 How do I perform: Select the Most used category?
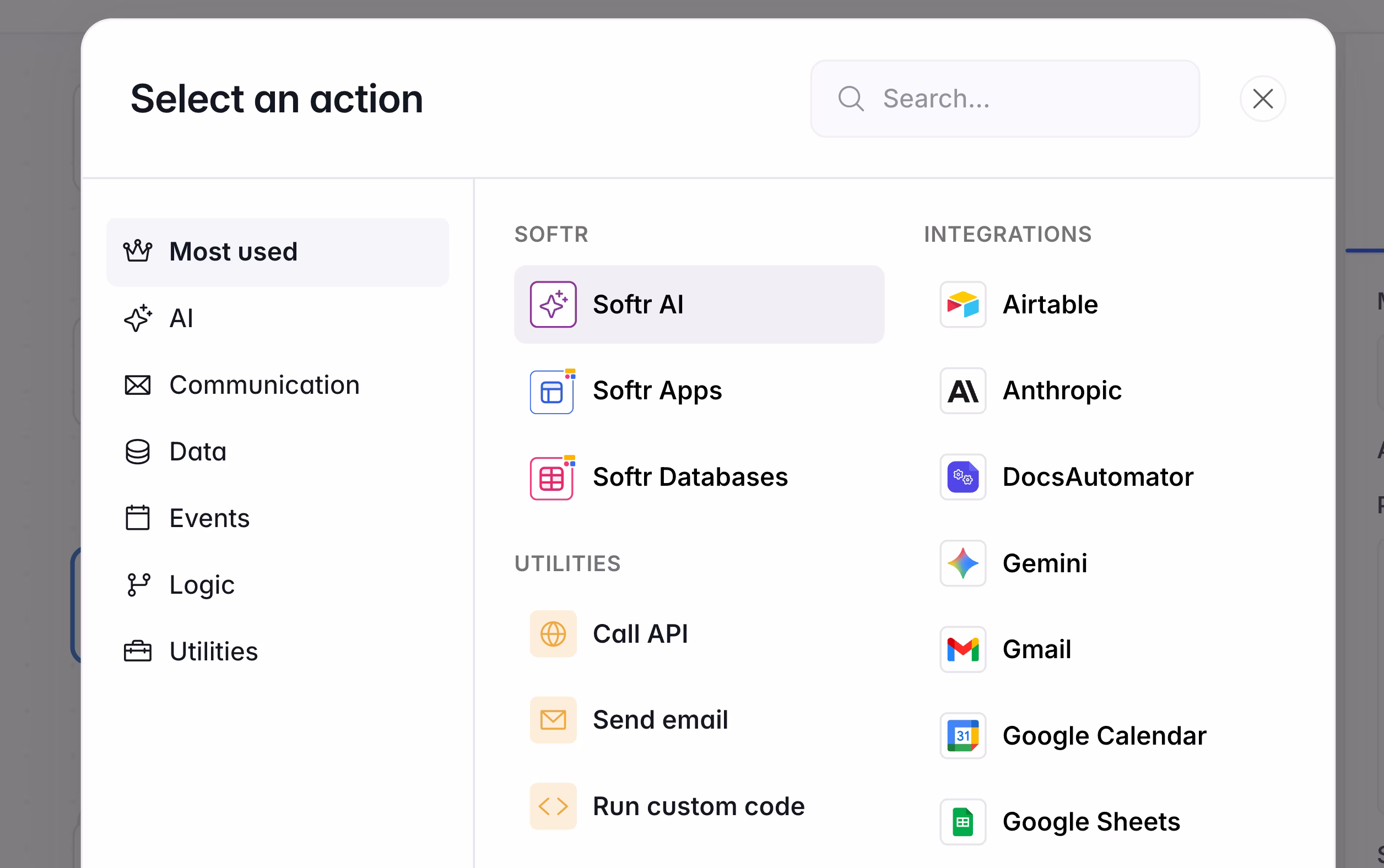[233, 251]
